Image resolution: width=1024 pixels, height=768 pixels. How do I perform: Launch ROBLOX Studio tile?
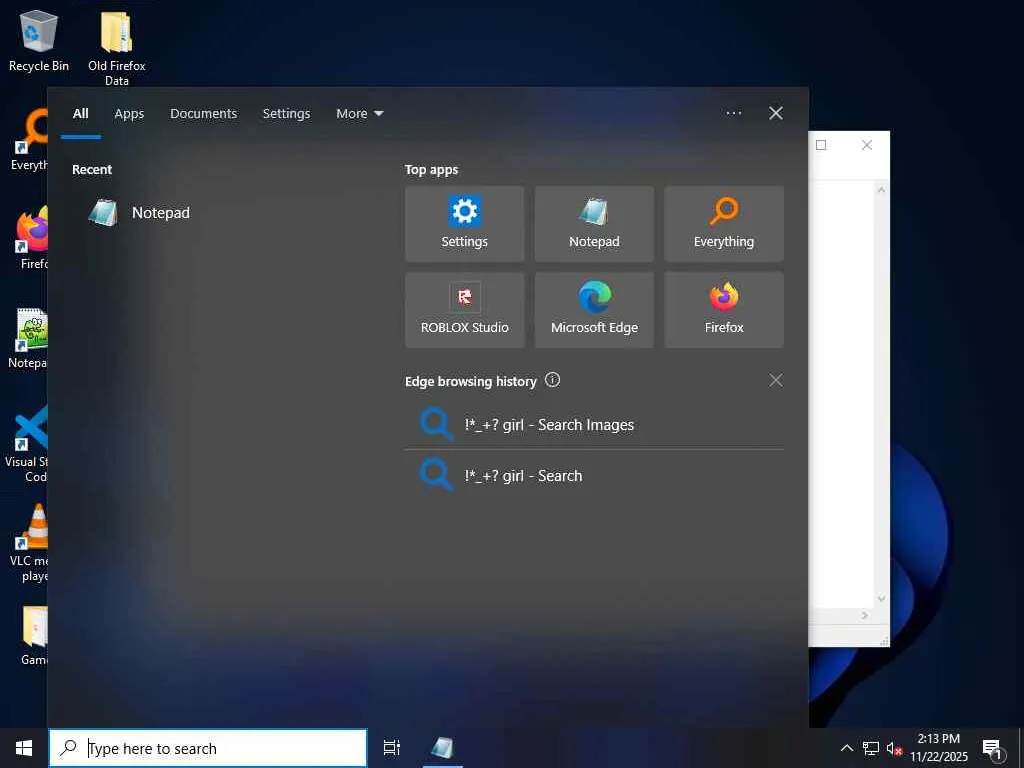click(x=464, y=310)
